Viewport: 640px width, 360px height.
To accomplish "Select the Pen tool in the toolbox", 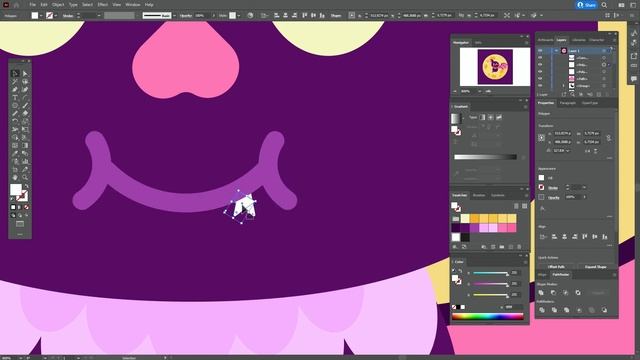I will click(15, 89).
